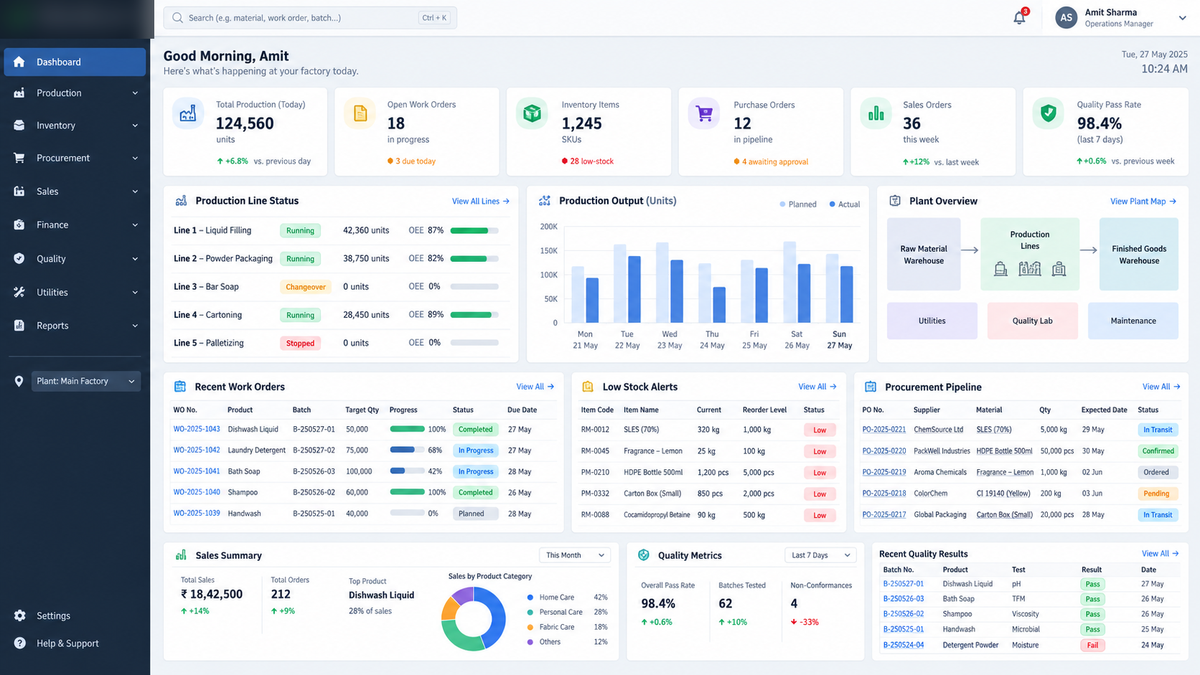
Task: Open Utilities in the sidebar
Action: pyautogui.click(x=75, y=292)
